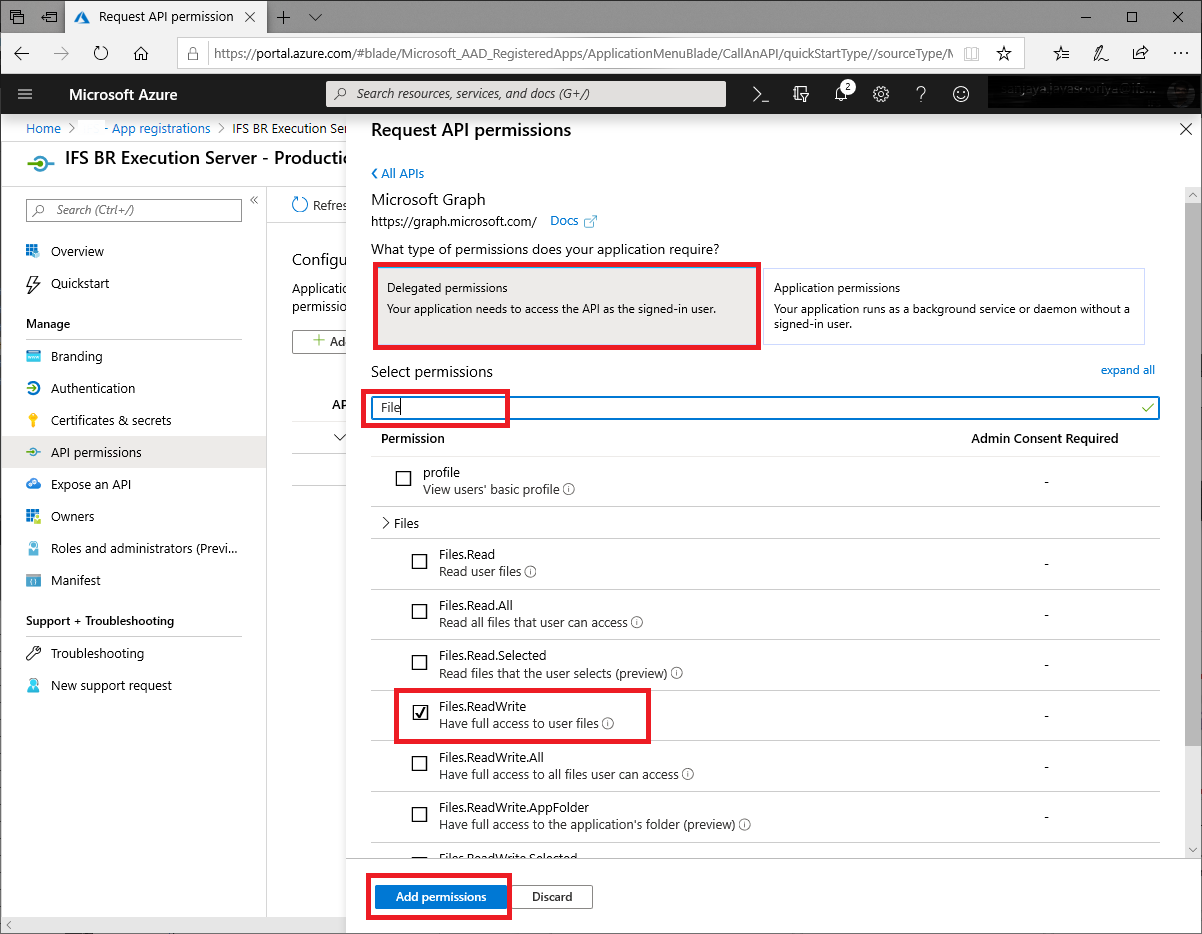Open directory and subscription filter icon
1202x934 pixels.
800,94
